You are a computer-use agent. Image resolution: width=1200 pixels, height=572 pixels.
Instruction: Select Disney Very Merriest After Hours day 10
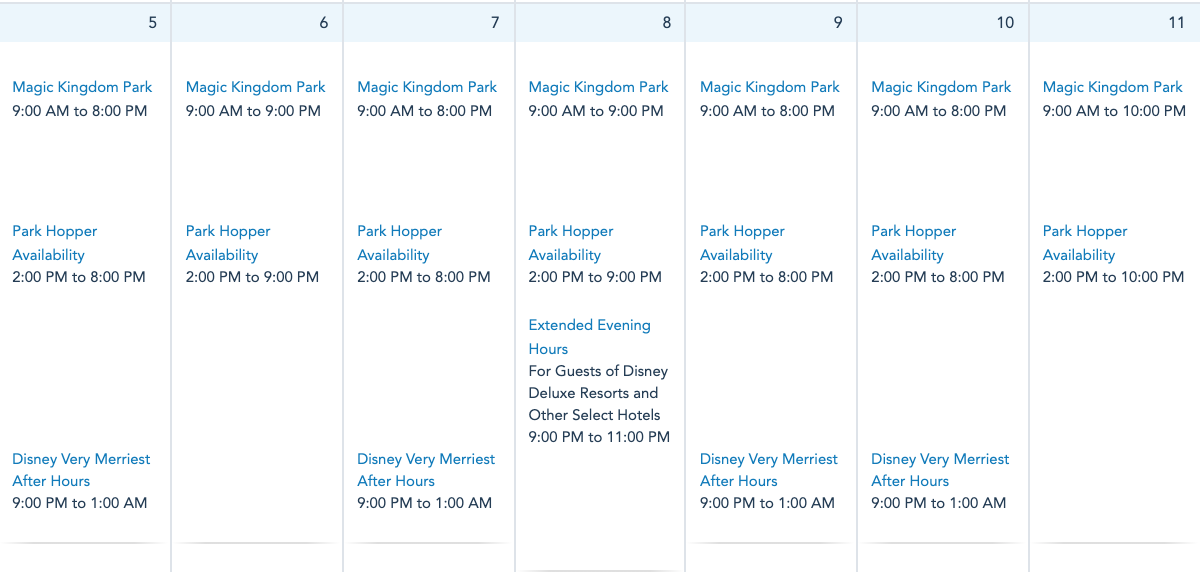point(940,469)
